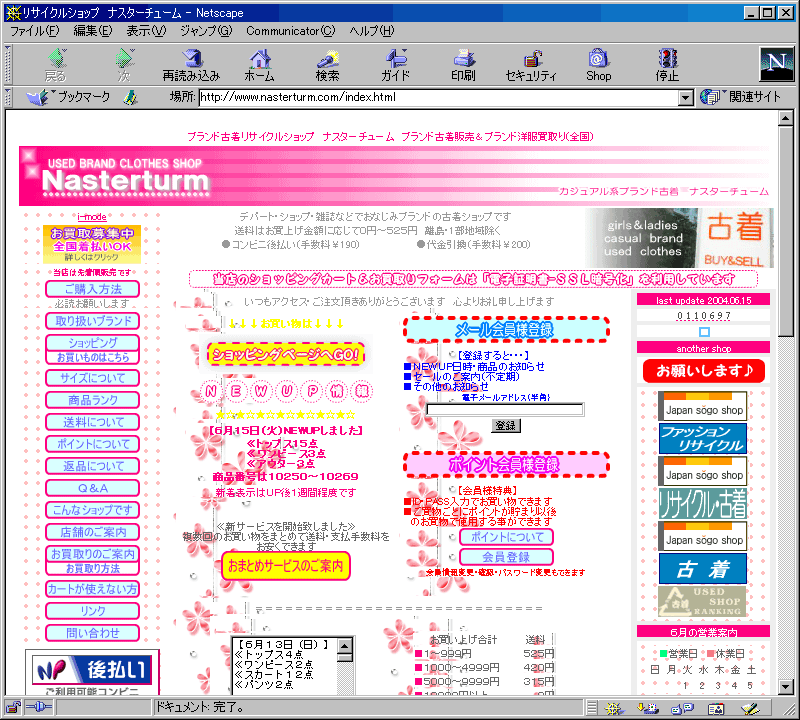The height and width of the screenshot is (720, 800).
Task: Click the ポイントについて button in member section
Action: pos(506,537)
